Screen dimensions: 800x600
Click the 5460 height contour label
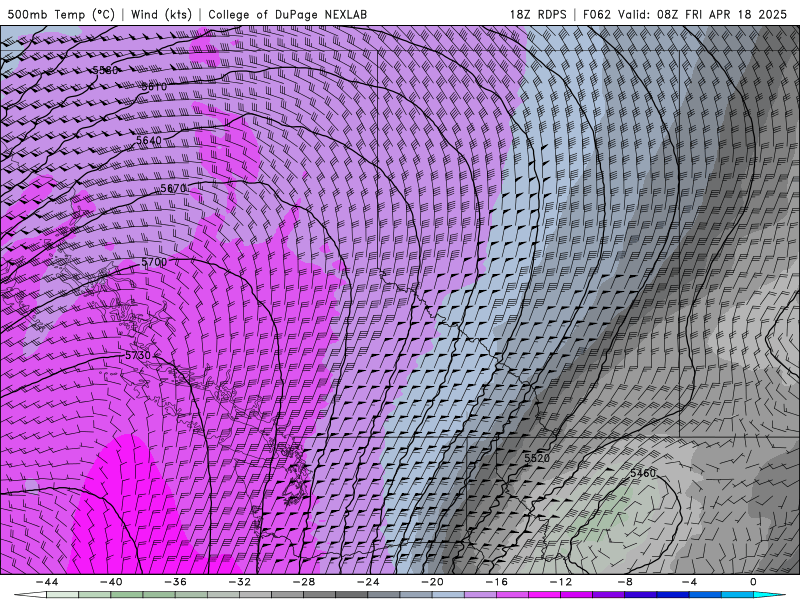[643, 473]
